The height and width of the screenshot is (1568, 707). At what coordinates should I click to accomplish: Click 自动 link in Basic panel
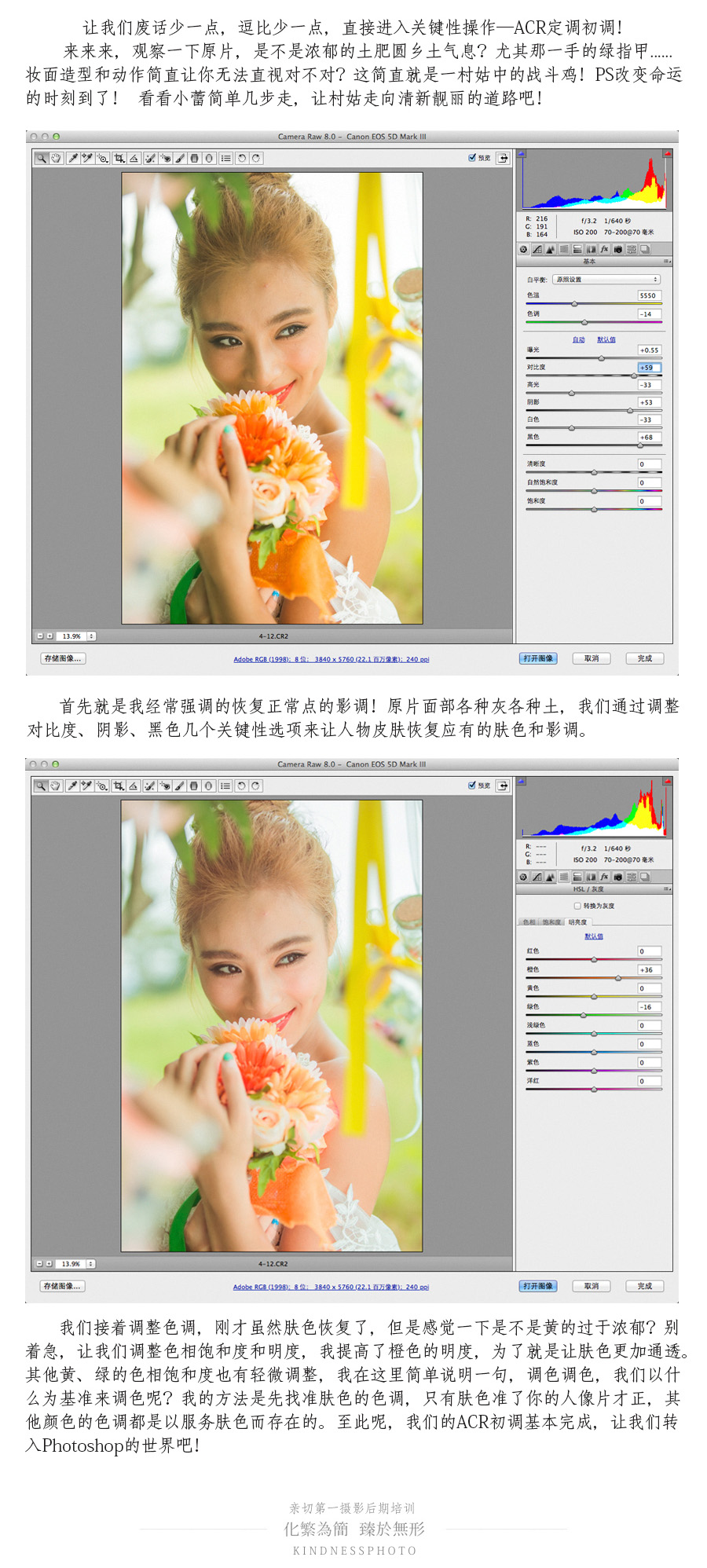point(578,340)
